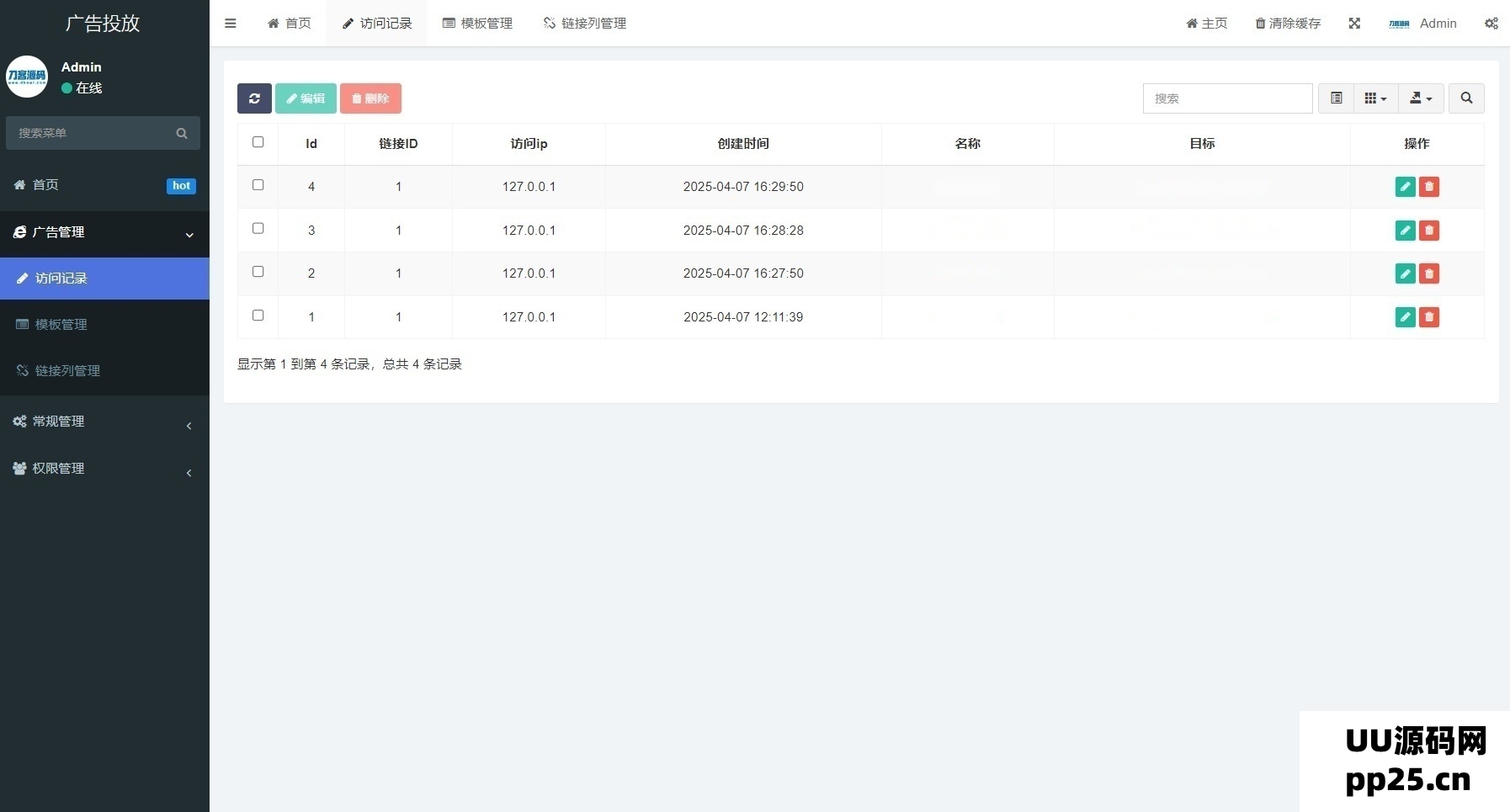This screenshot has width=1510, height=812.
Task: Toggle the table card view icon
Action: (1336, 98)
